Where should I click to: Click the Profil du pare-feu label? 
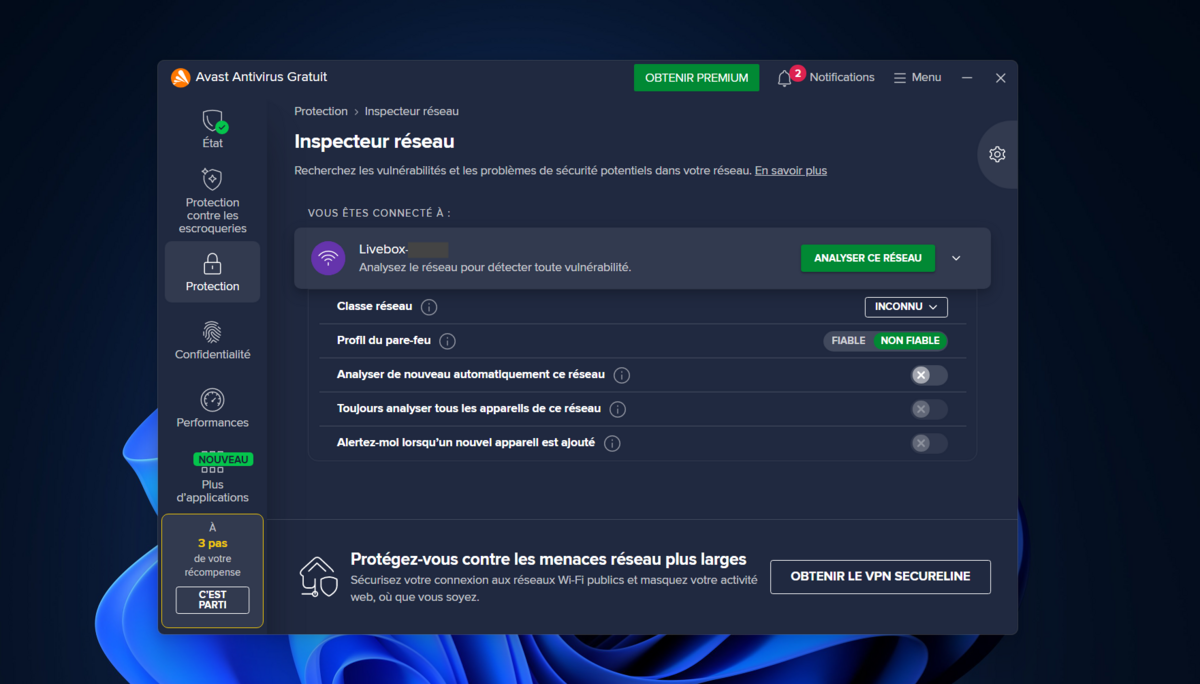384,341
